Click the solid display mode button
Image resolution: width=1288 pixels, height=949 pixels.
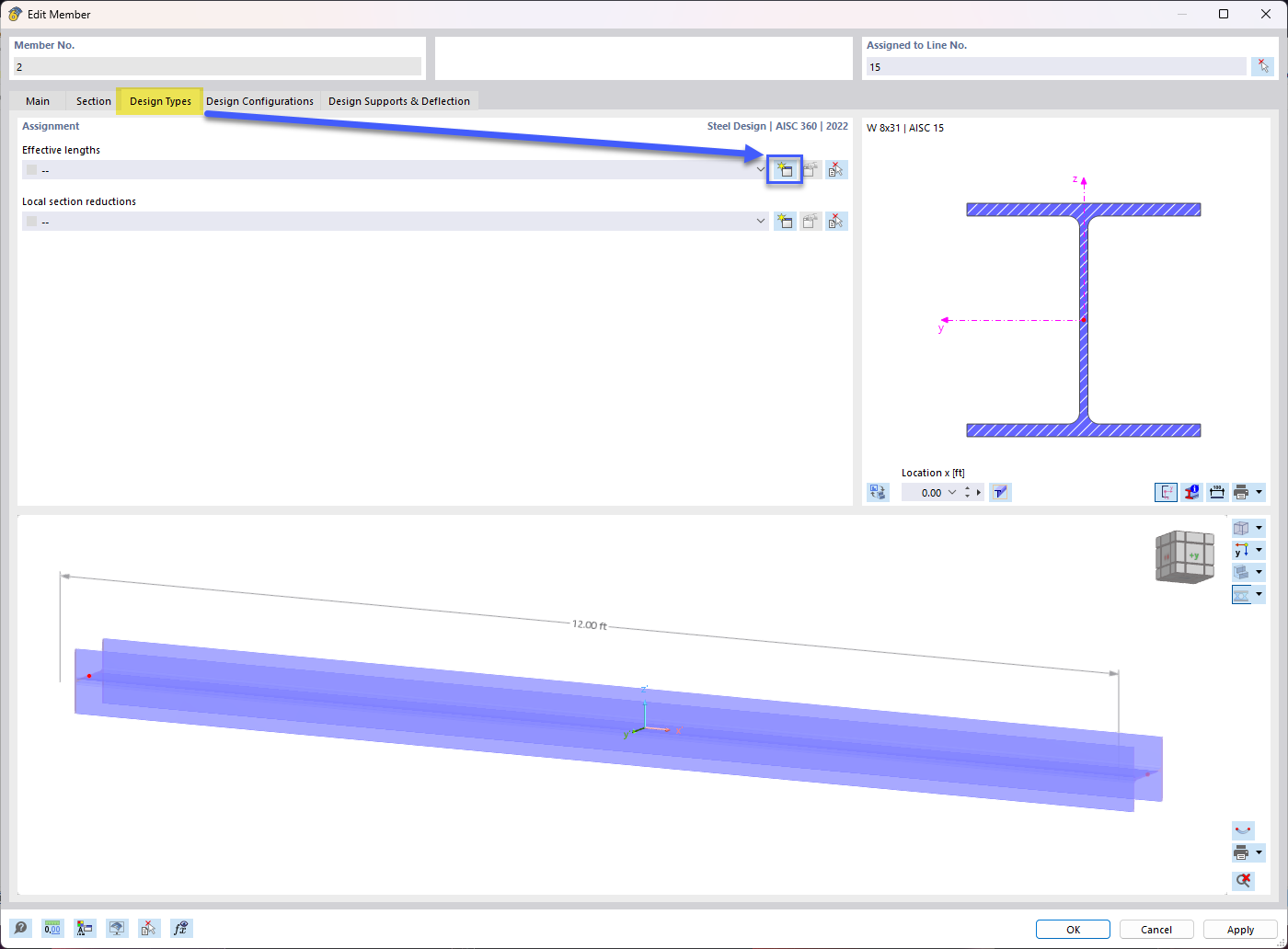1242,572
